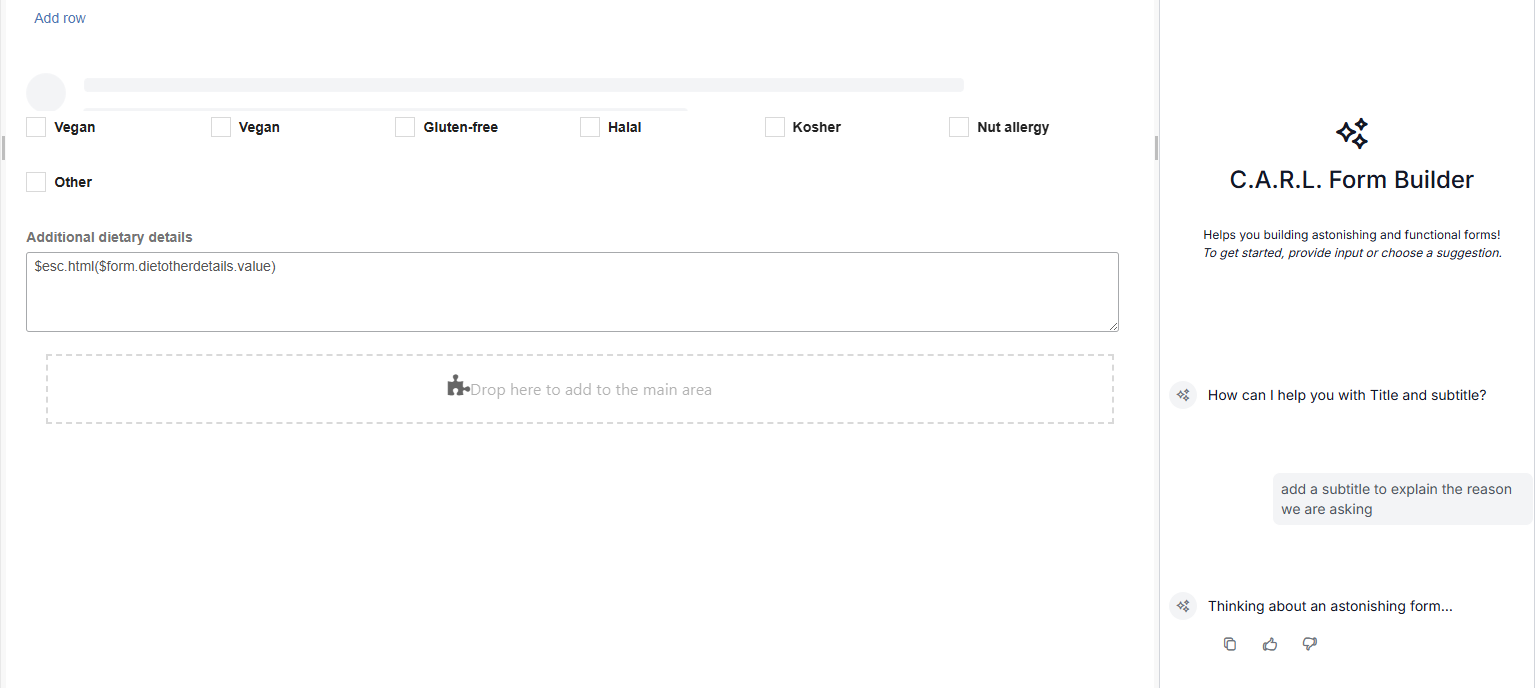Click assistant icon beside 'Thinking about' message
This screenshot has height=688, width=1538.
click(x=1183, y=606)
